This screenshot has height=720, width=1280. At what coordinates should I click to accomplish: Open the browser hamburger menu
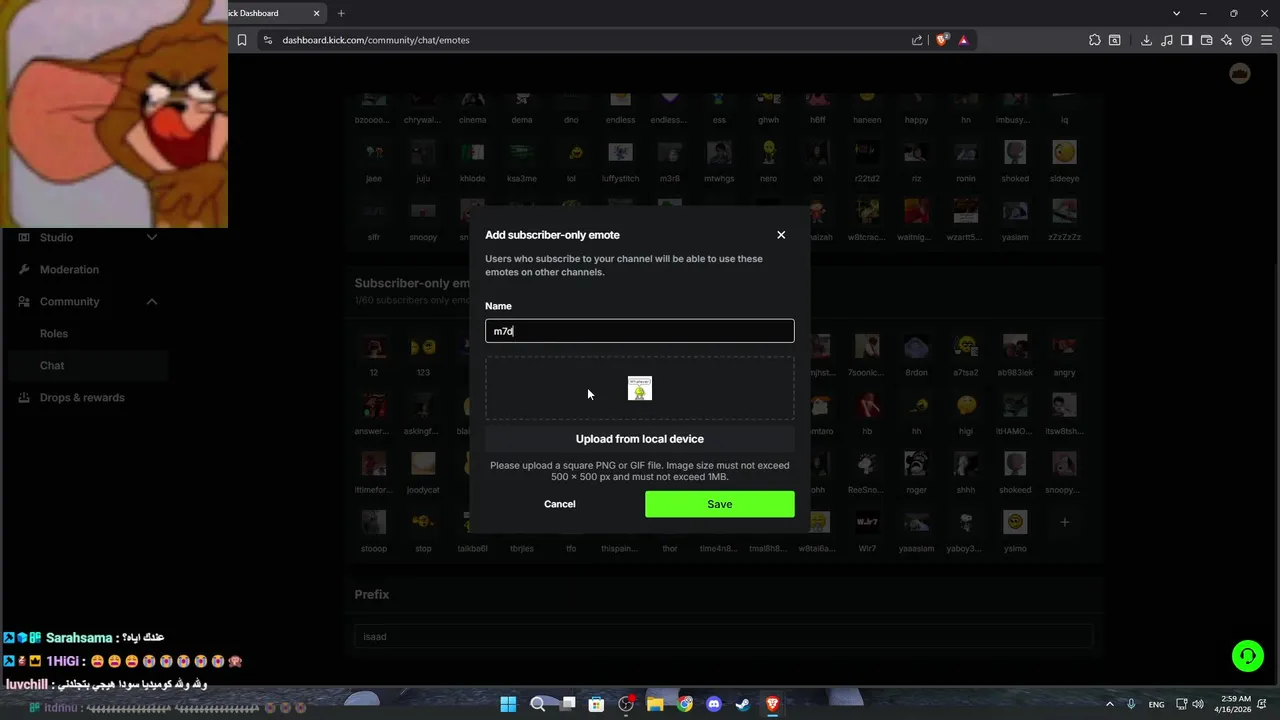tap(1266, 40)
